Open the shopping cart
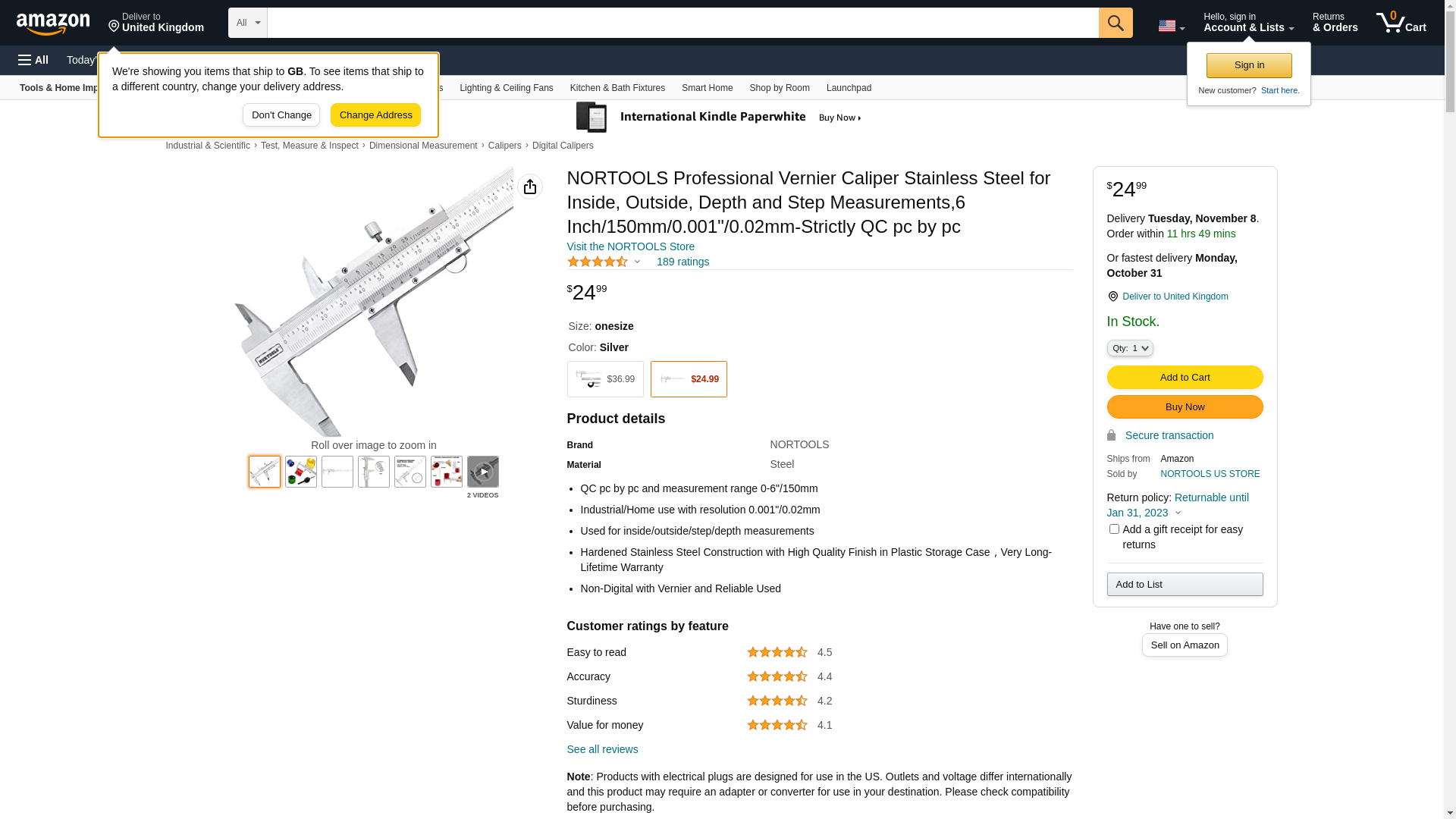The width and height of the screenshot is (1456, 819). pos(1401,23)
